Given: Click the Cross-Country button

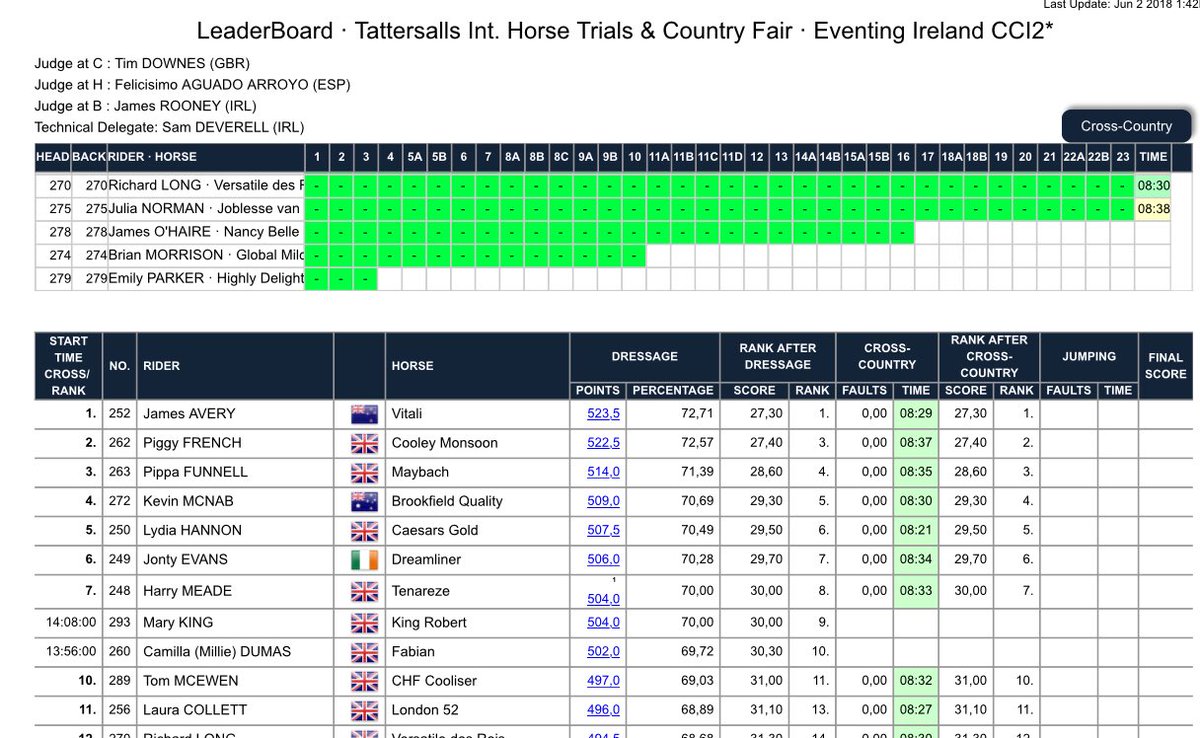Looking at the screenshot, I should click(x=1126, y=126).
